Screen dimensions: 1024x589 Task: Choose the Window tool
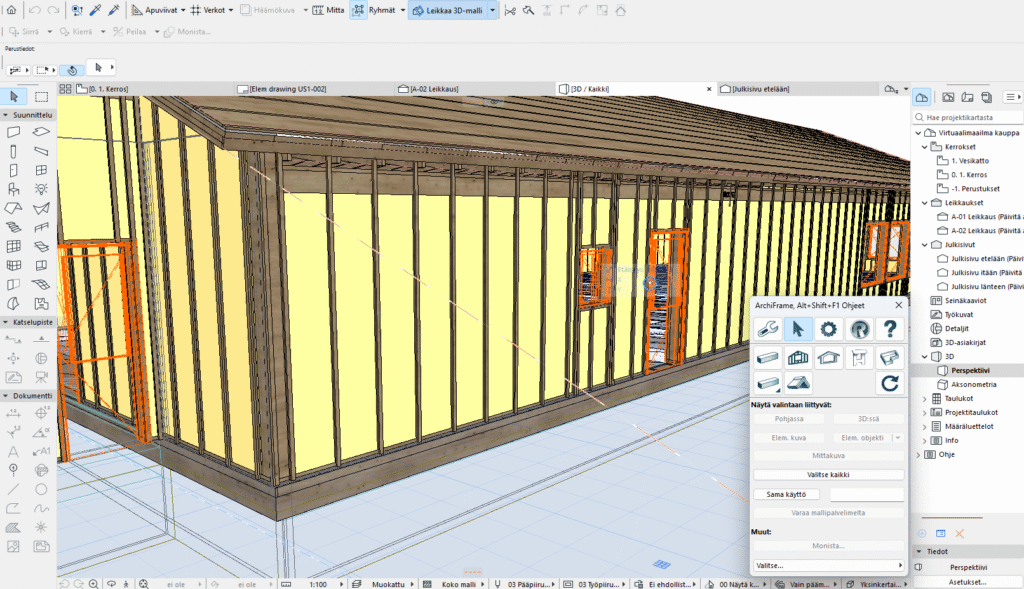[x=41, y=170]
